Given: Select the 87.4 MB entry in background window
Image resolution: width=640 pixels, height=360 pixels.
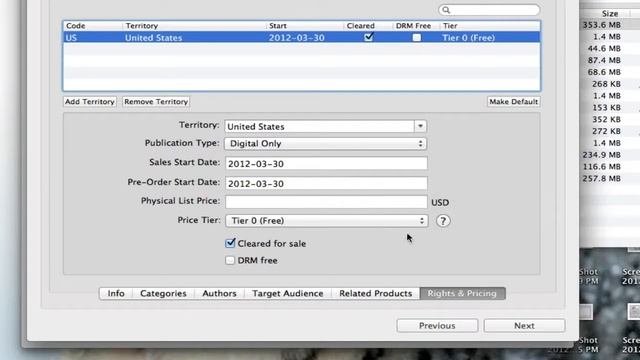Looking at the screenshot, I should (x=604, y=60).
